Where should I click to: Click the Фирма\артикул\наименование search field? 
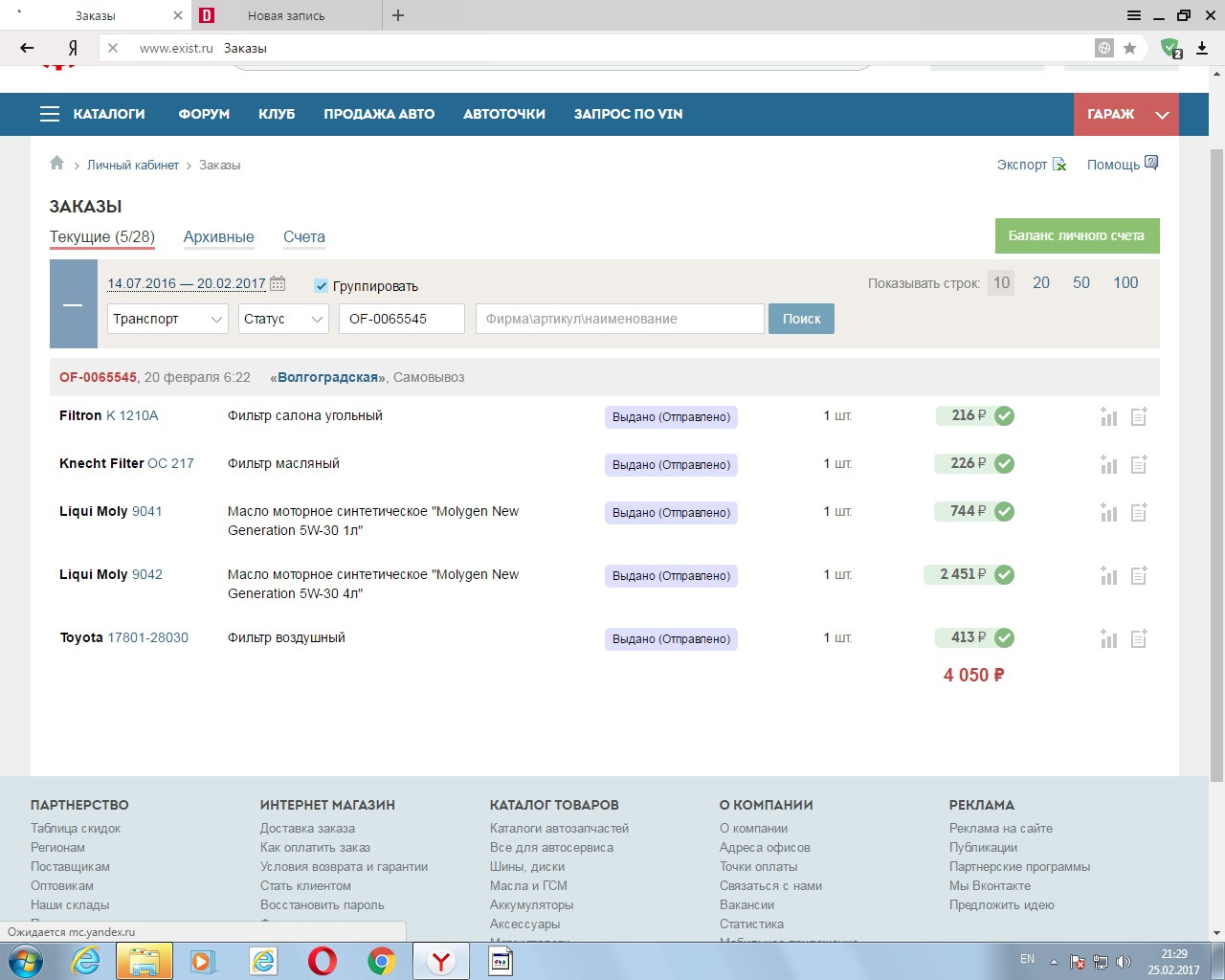(620, 319)
